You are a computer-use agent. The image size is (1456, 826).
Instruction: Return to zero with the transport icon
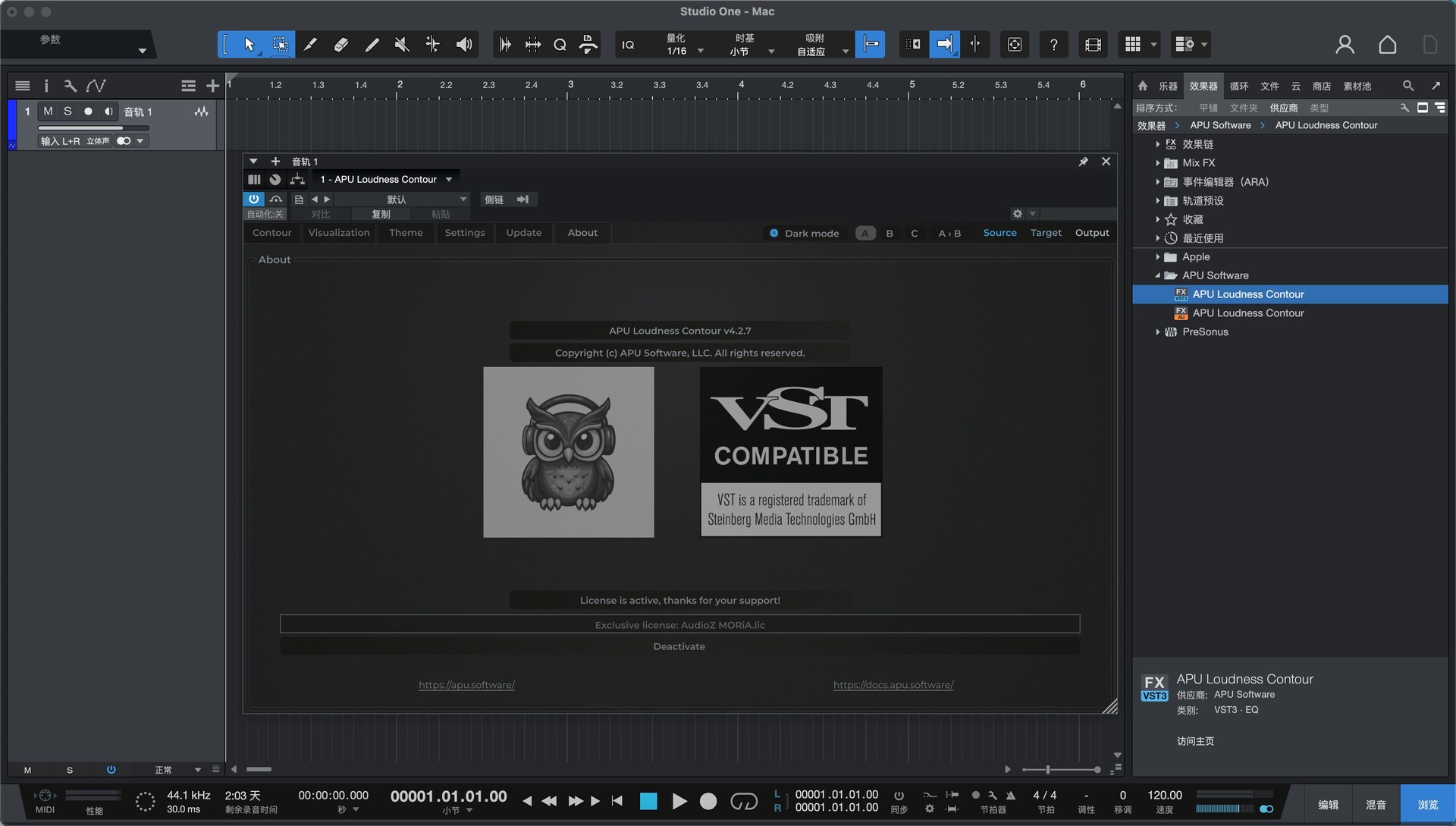click(617, 801)
